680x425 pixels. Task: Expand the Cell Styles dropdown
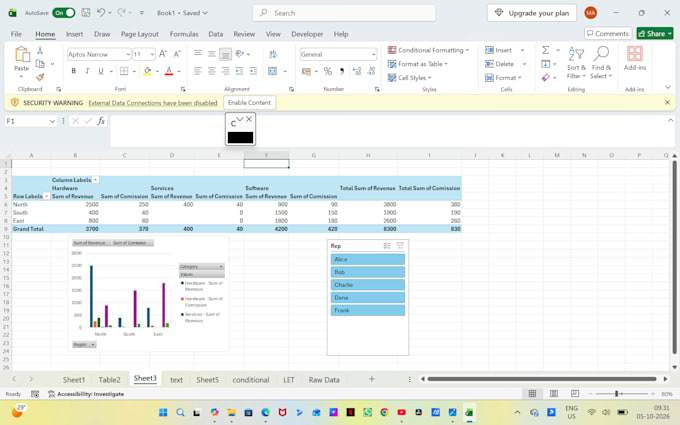pos(409,78)
